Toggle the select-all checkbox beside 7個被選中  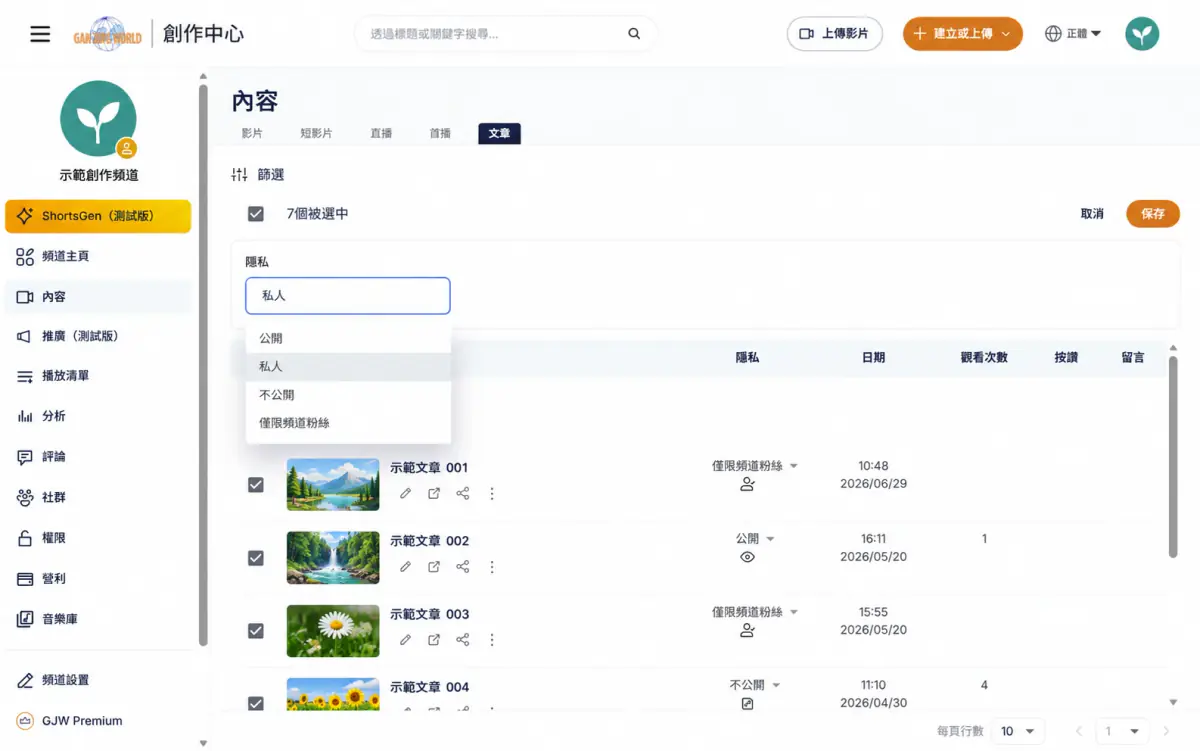coord(256,214)
